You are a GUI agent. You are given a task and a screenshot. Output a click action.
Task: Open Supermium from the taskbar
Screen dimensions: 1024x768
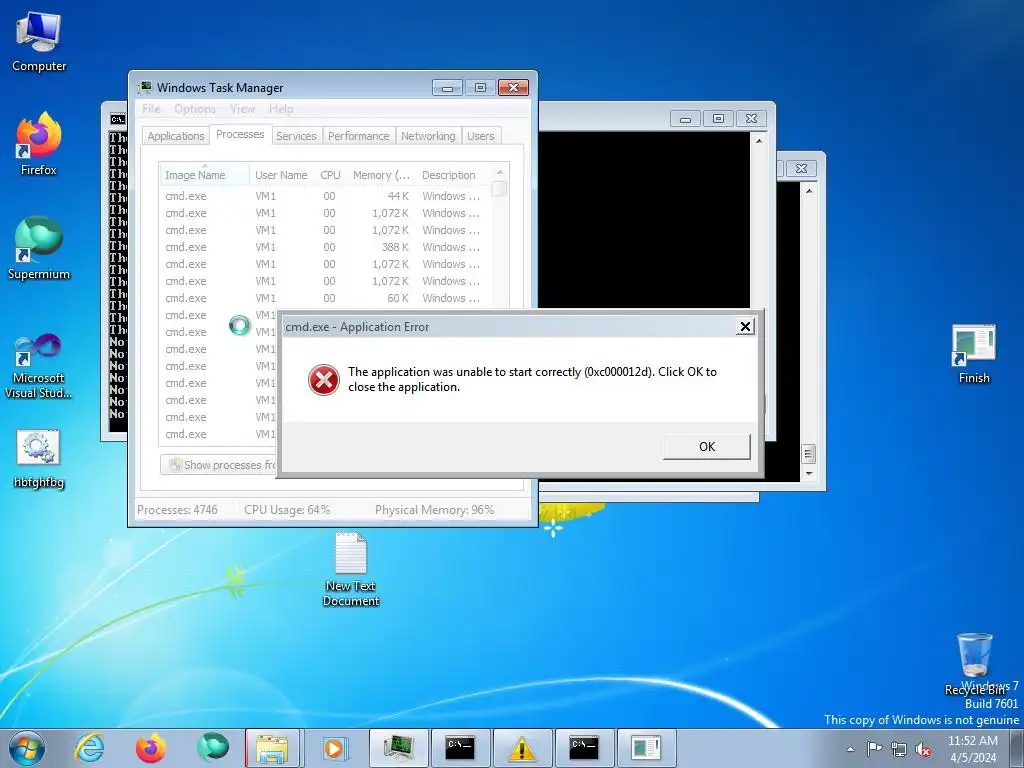[x=212, y=748]
